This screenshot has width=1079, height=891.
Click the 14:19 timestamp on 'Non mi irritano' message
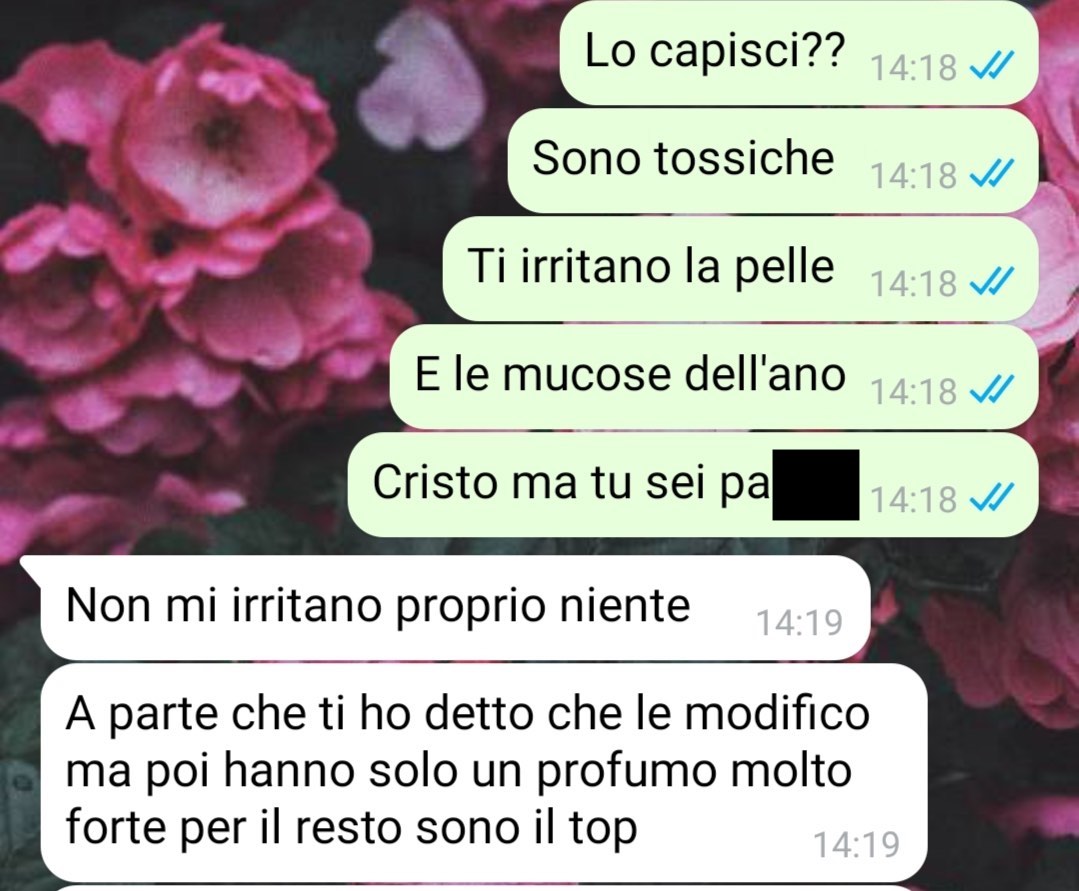coord(799,623)
